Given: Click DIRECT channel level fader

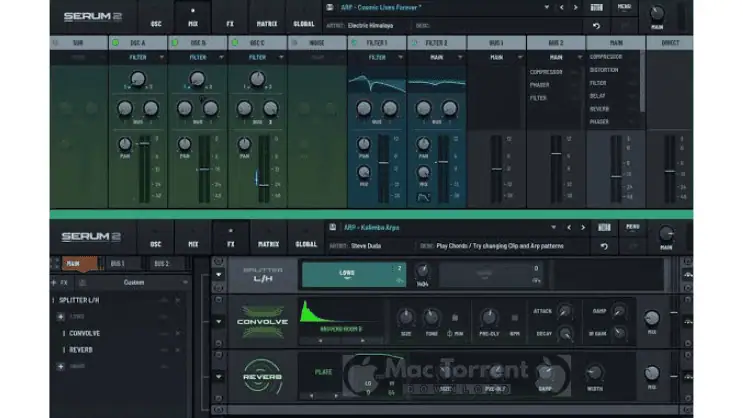Looking at the screenshot, I should (x=670, y=171).
